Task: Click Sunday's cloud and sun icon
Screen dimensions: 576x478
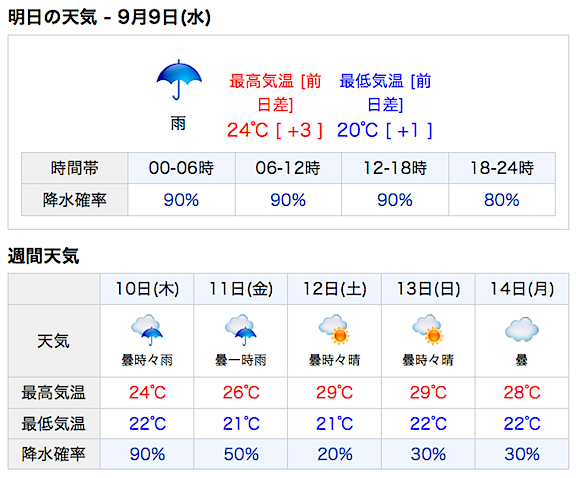Action: click(x=428, y=329)
